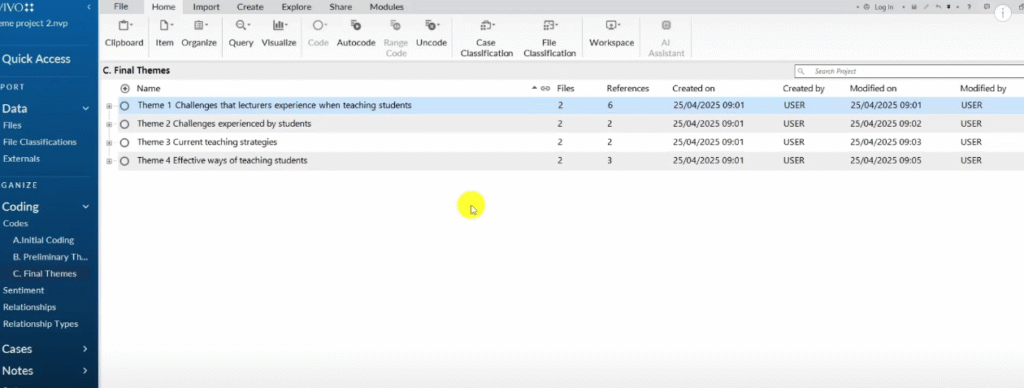This screenshot has width=1024, height=388.
Task: Switch to the Import tab
Action: 206,7
